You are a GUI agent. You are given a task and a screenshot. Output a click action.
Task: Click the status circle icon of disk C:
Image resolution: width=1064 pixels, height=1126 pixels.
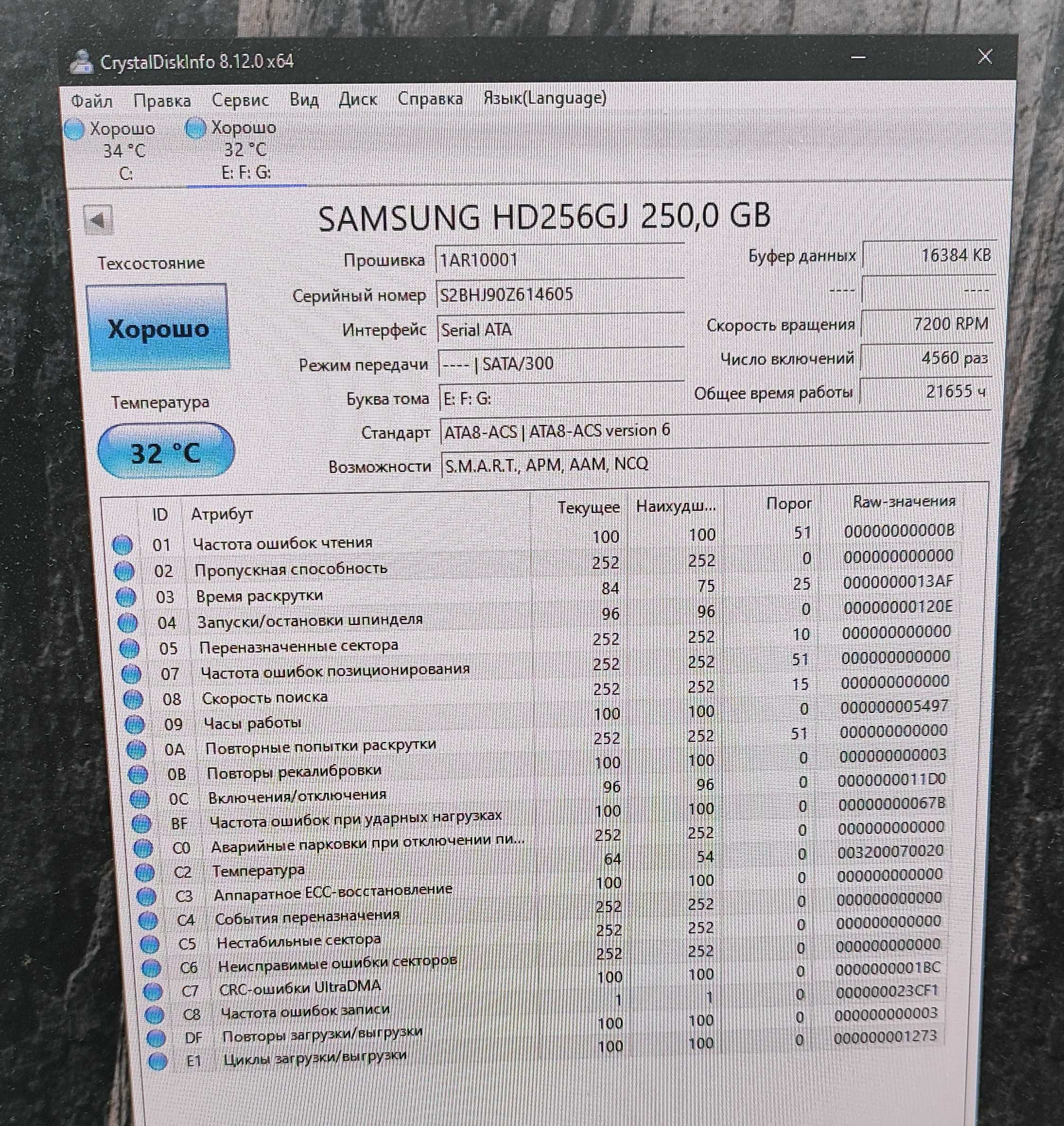[x=75, y=130]
